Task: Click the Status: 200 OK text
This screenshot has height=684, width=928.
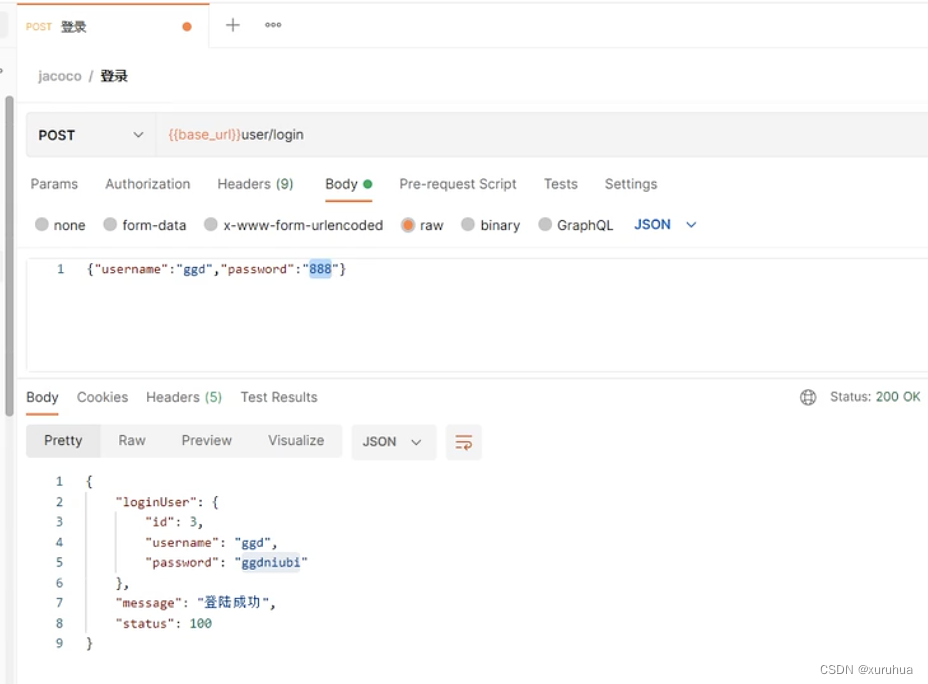Action: pyautogui.click(x=875, y=397)
